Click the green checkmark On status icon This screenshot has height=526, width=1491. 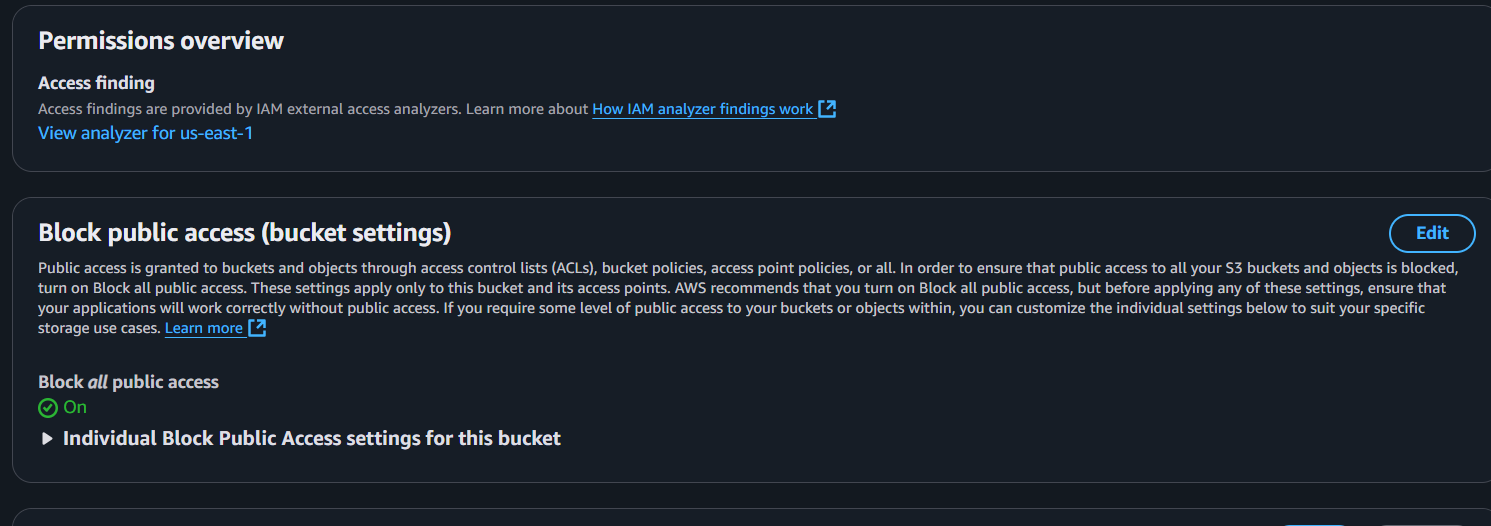click(48, 408)
